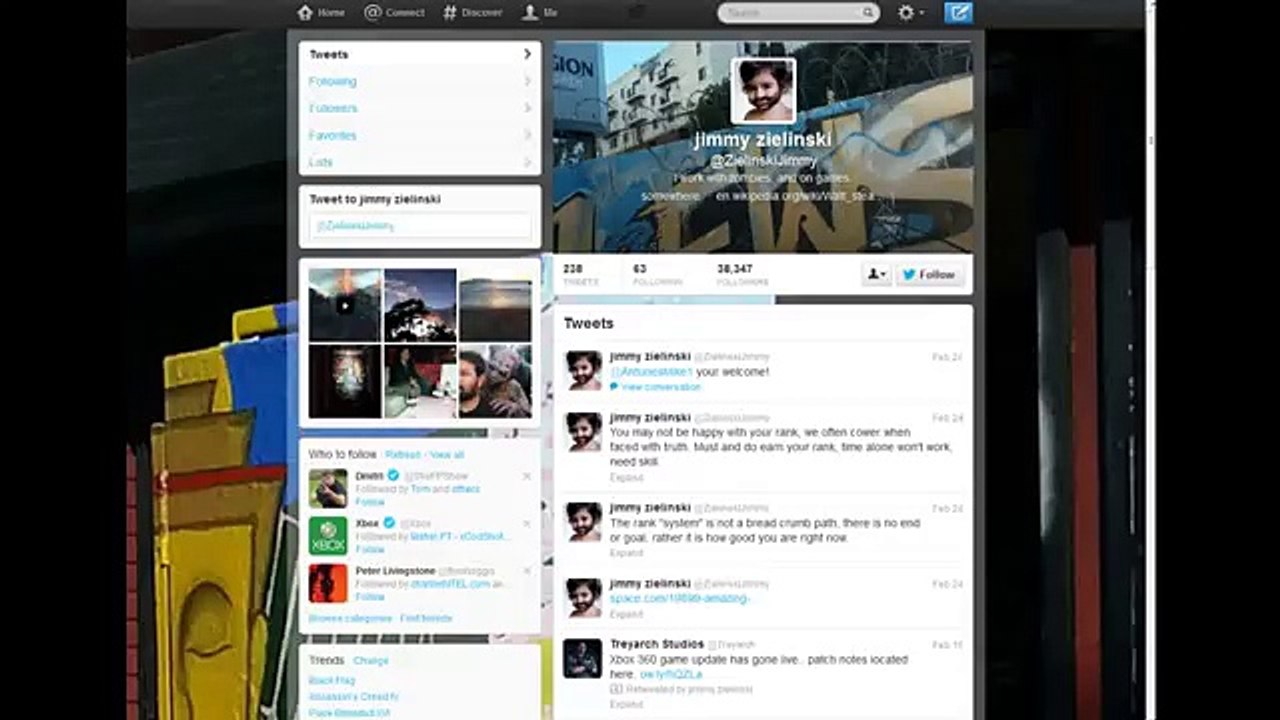The image size is (1280, 720).
Task: Click the verified badge next to Xbox
Action: tap(389, 523)
